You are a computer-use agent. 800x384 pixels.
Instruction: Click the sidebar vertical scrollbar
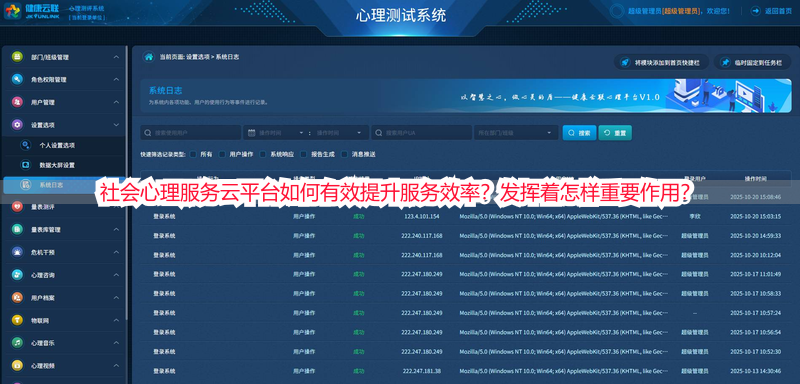pyautogui.click(x=127, y=184)
